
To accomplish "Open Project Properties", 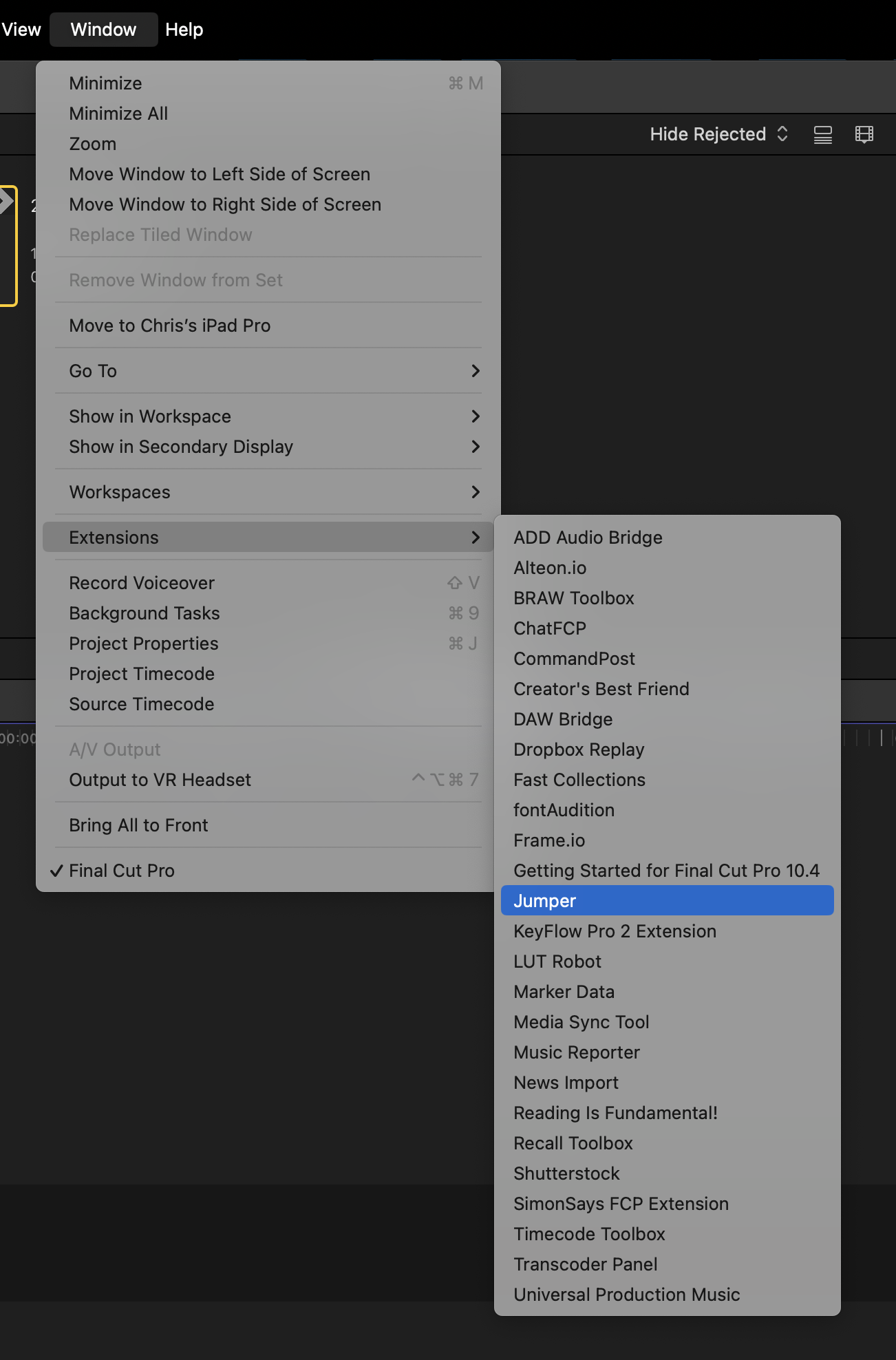I will [x=144, y=644].
